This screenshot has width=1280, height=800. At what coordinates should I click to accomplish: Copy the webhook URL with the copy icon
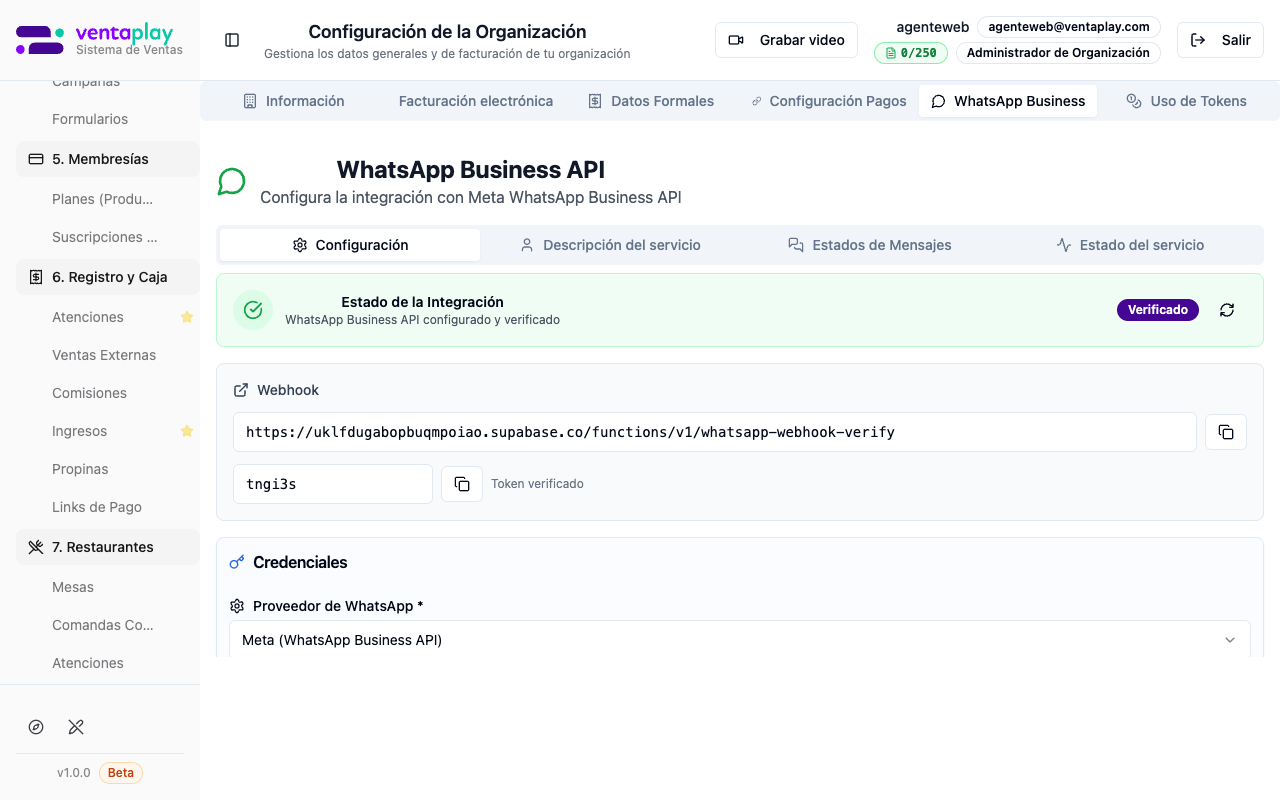click(x=1225, y=432)
